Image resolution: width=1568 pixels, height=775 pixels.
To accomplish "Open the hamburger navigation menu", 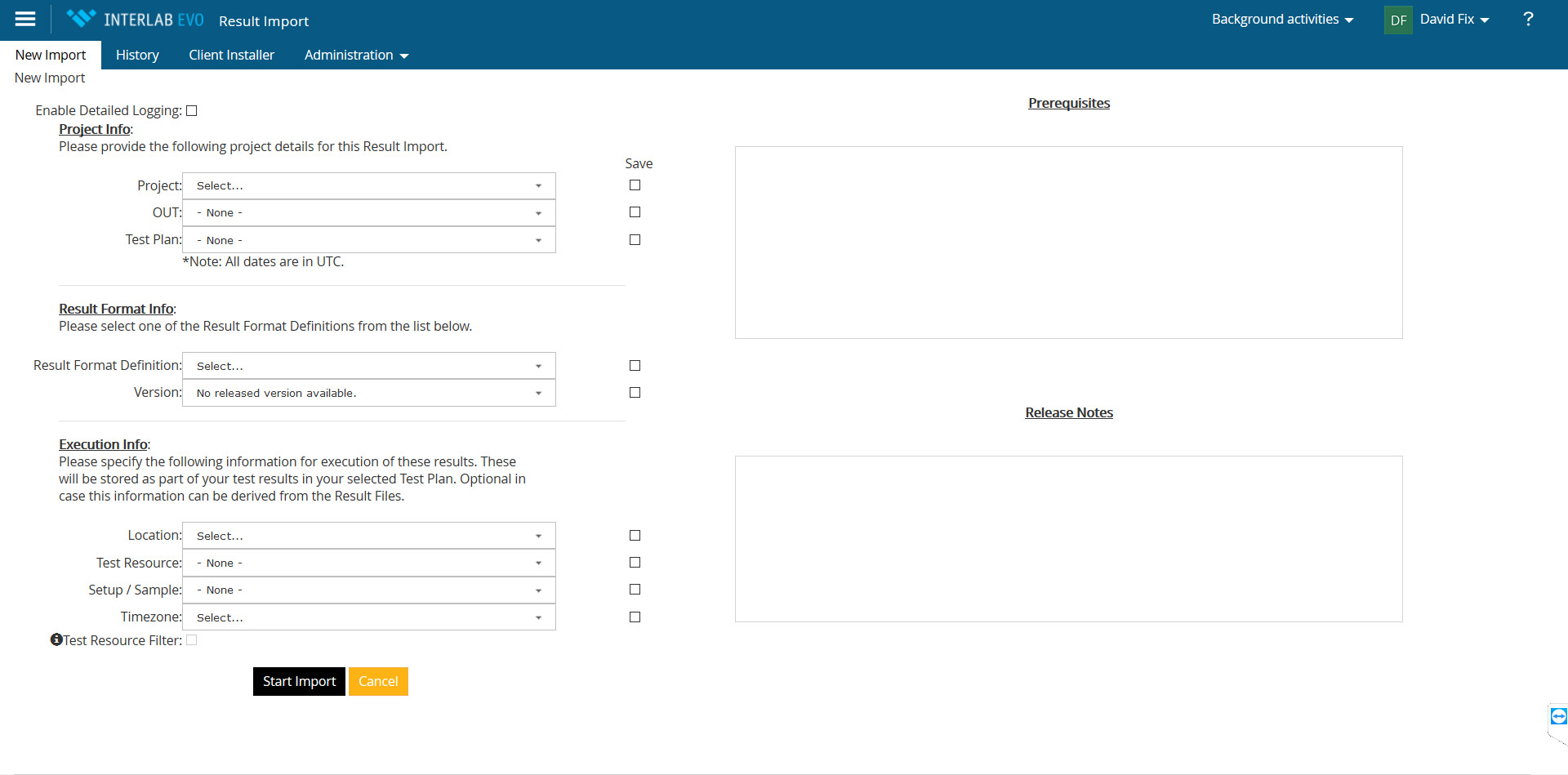I will (25, 20).
